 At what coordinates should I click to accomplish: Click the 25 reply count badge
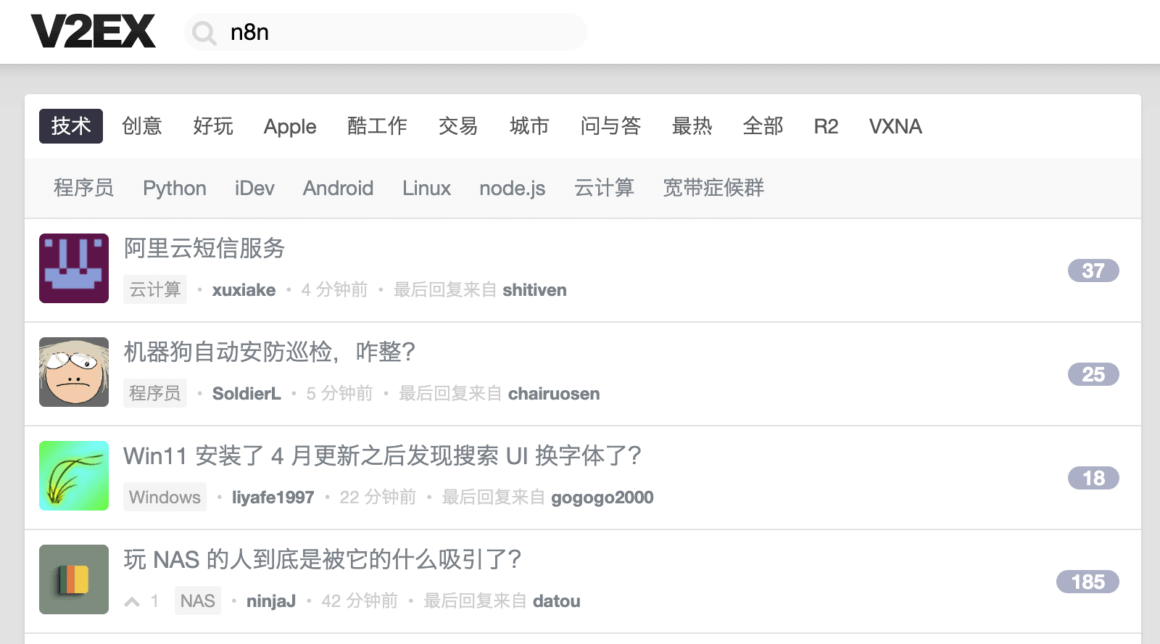[1093, 374]
